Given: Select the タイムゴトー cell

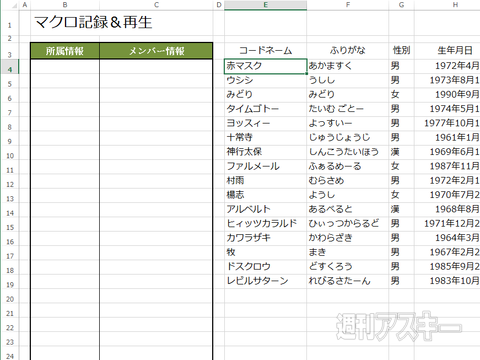Looking at the screenshot, I should 265,109.
